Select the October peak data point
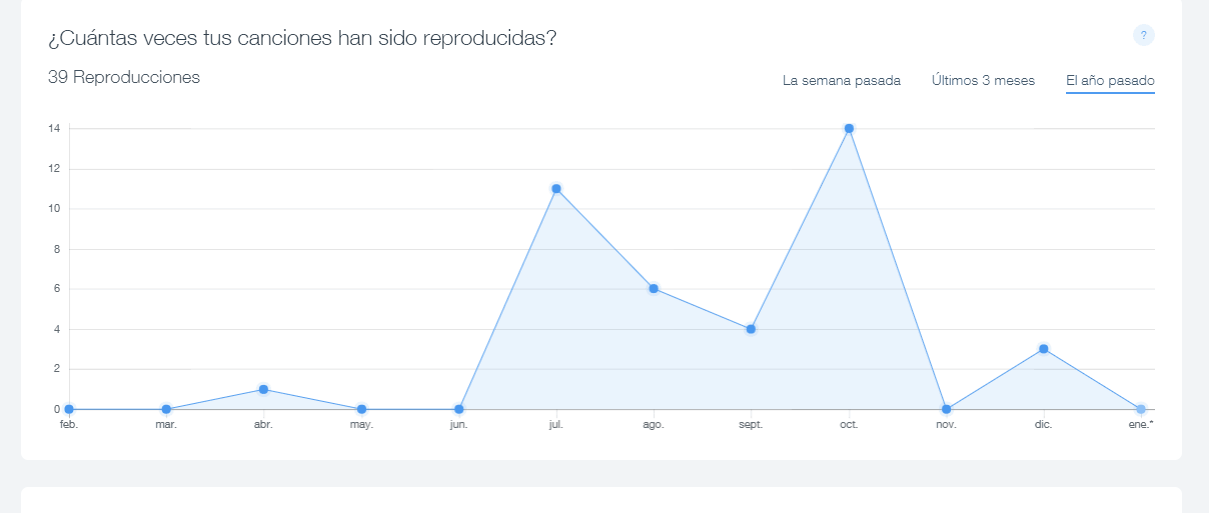This screenshot has width=1209, height=513. point(849,128)
